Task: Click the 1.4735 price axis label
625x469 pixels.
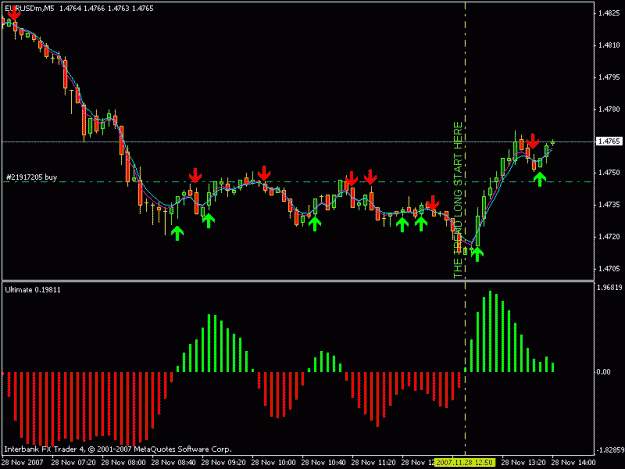Action: (x=609, y=204)
